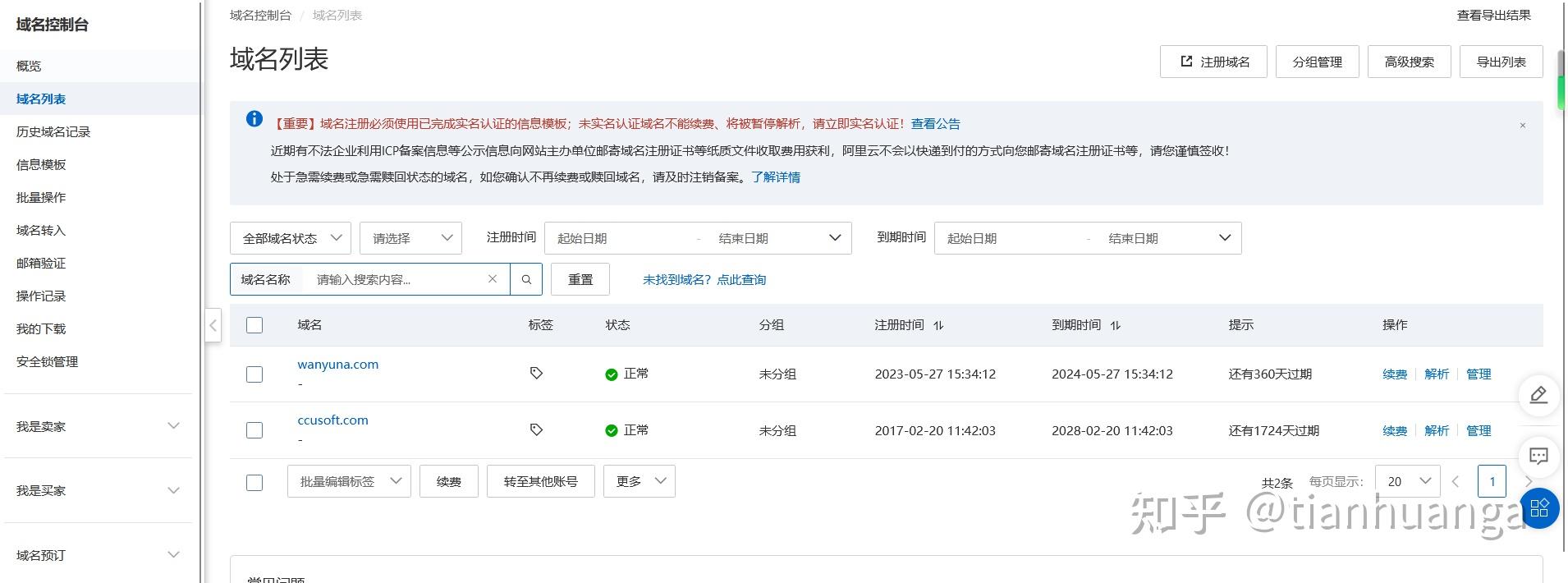Click tag icon for wanyuna.com
Image resolution: width=1568 pixels, height=583 pixels.
coord(536,374)
